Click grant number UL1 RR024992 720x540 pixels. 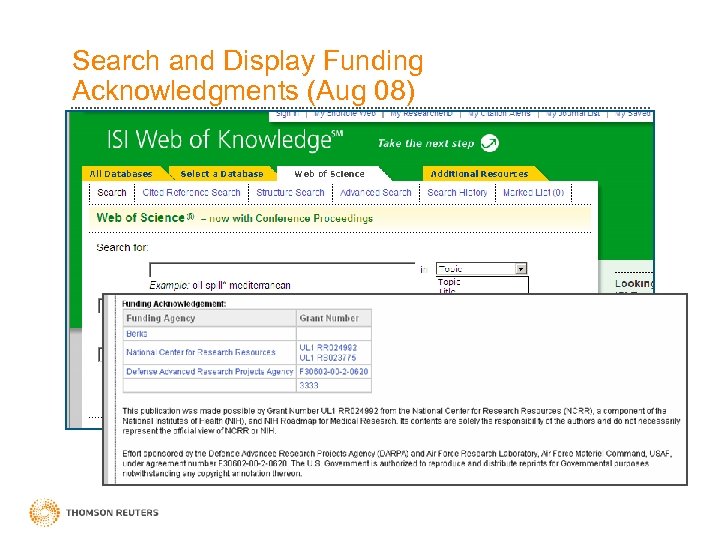click(x=328, y=348)
